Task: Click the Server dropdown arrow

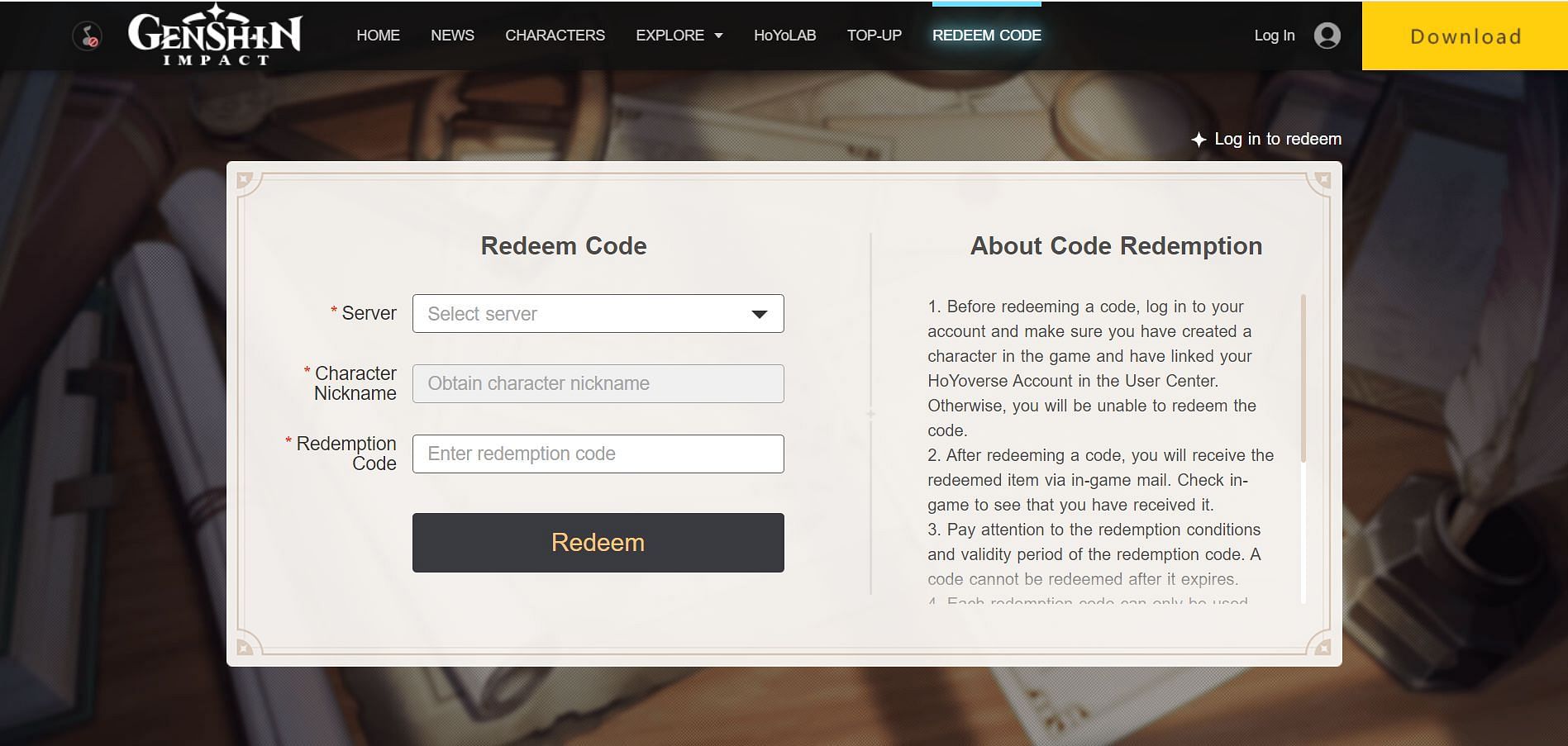Action: tap(759, 314)
